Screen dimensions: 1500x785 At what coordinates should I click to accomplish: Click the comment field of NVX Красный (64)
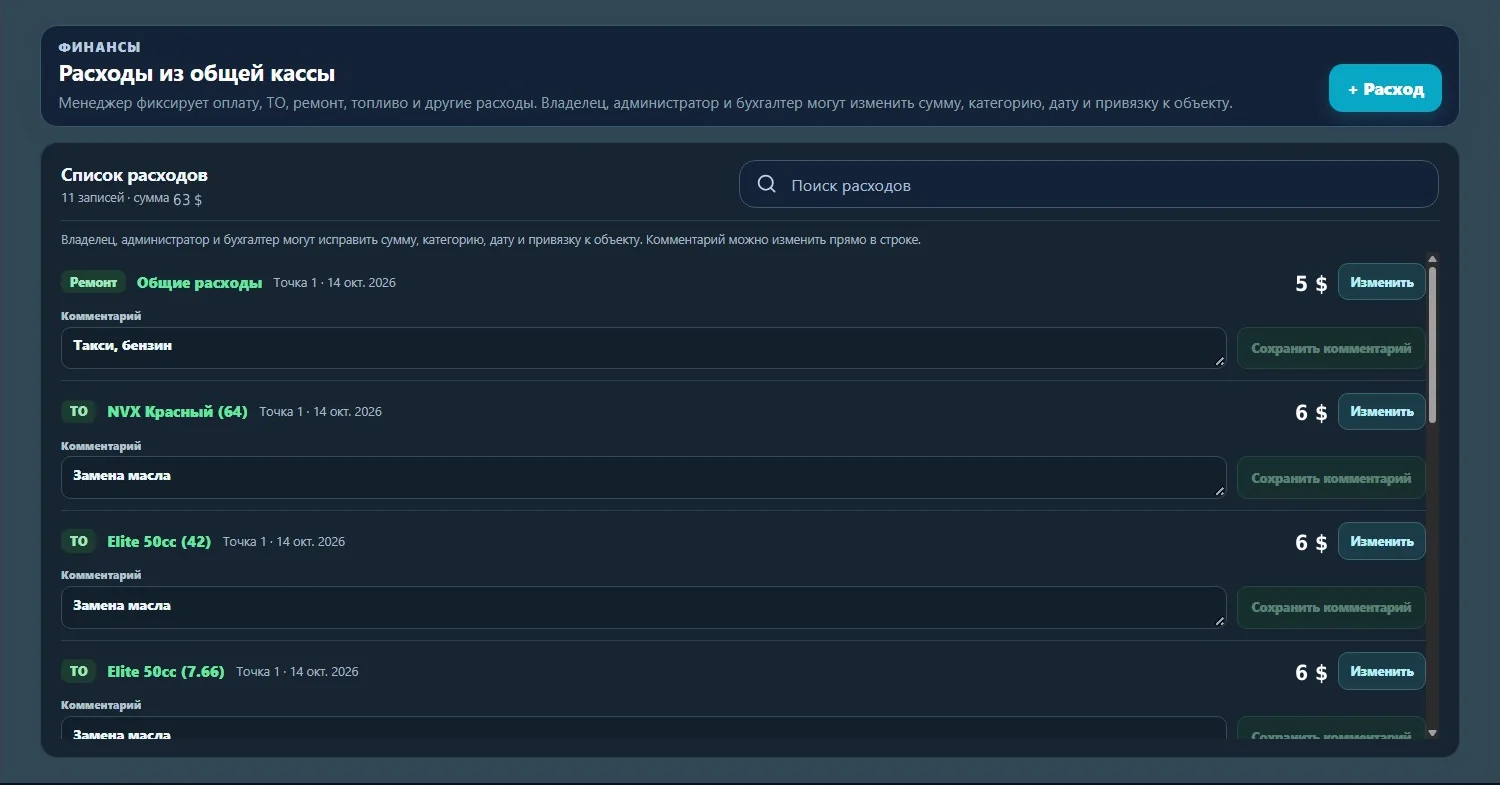coord(644,478)
